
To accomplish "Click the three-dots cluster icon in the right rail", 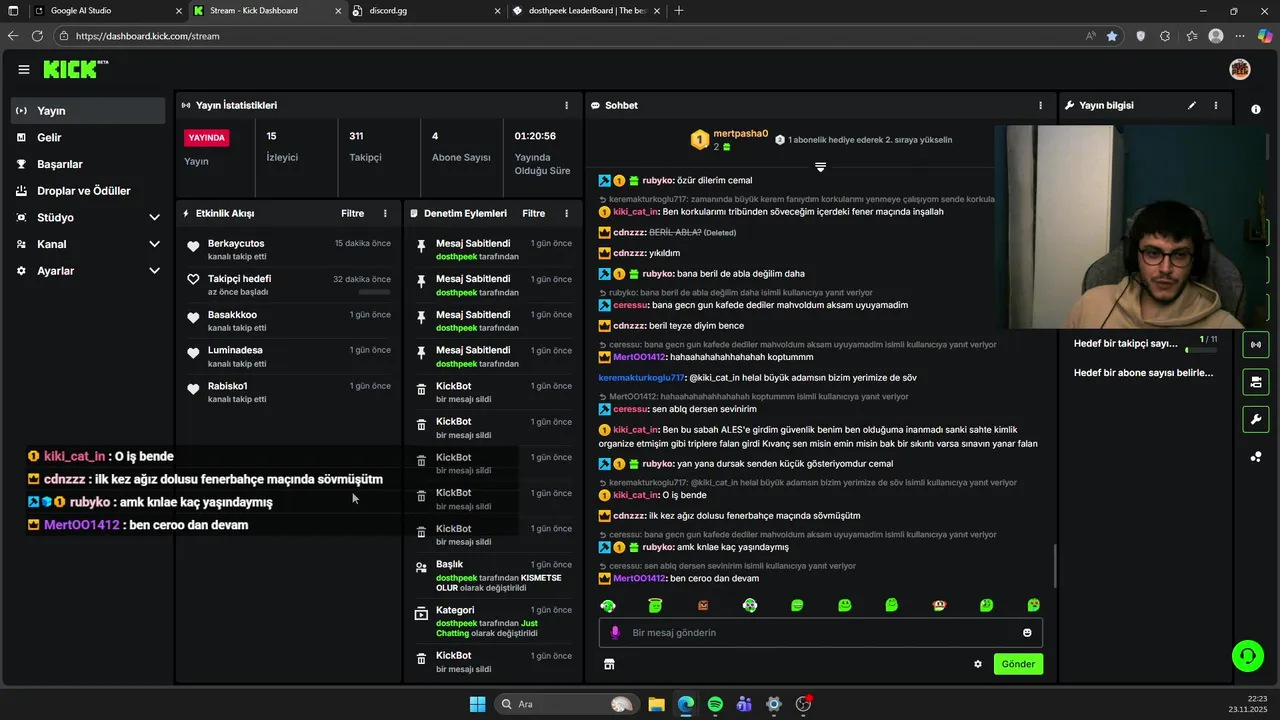I will [x=1256, y=457].
